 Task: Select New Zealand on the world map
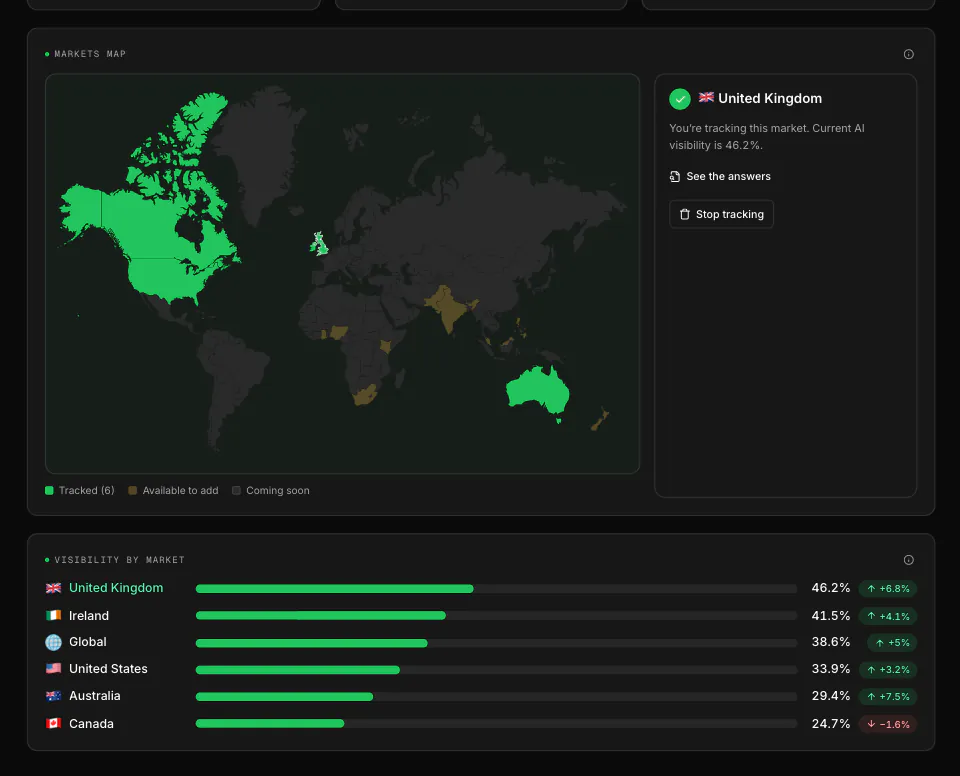point(600,420)
